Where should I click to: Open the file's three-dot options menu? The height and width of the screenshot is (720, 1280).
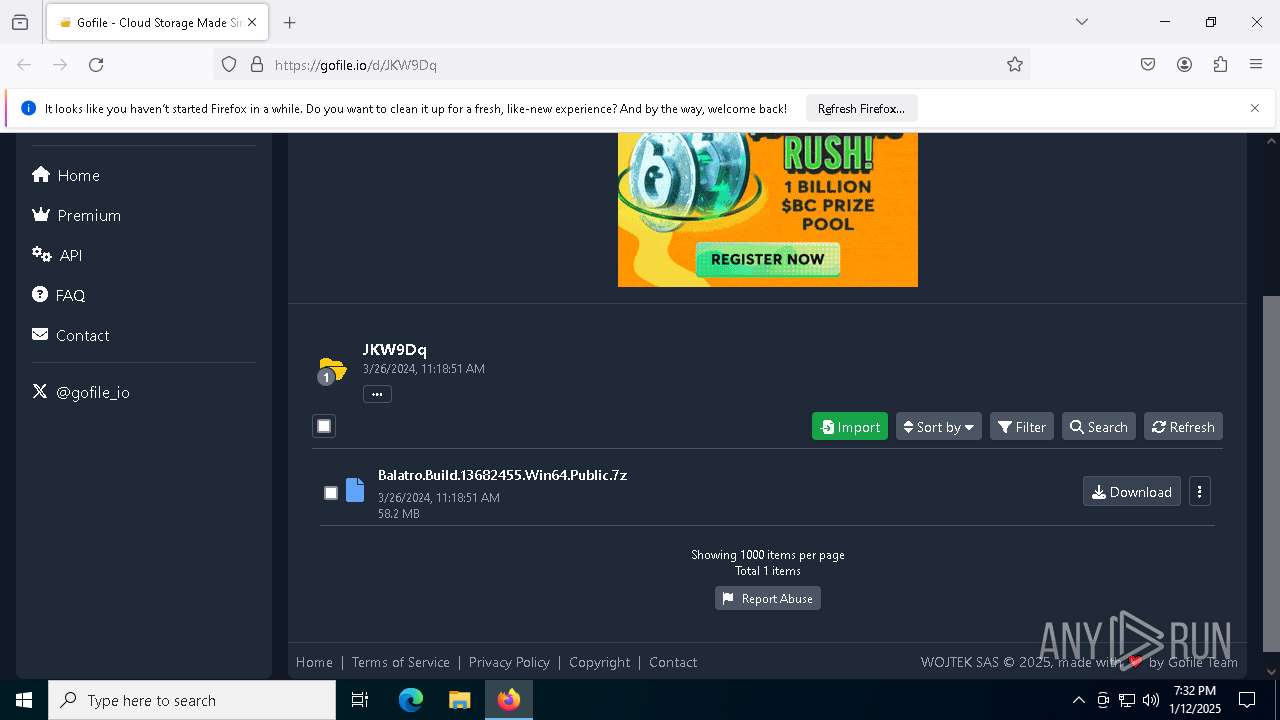1199,491
